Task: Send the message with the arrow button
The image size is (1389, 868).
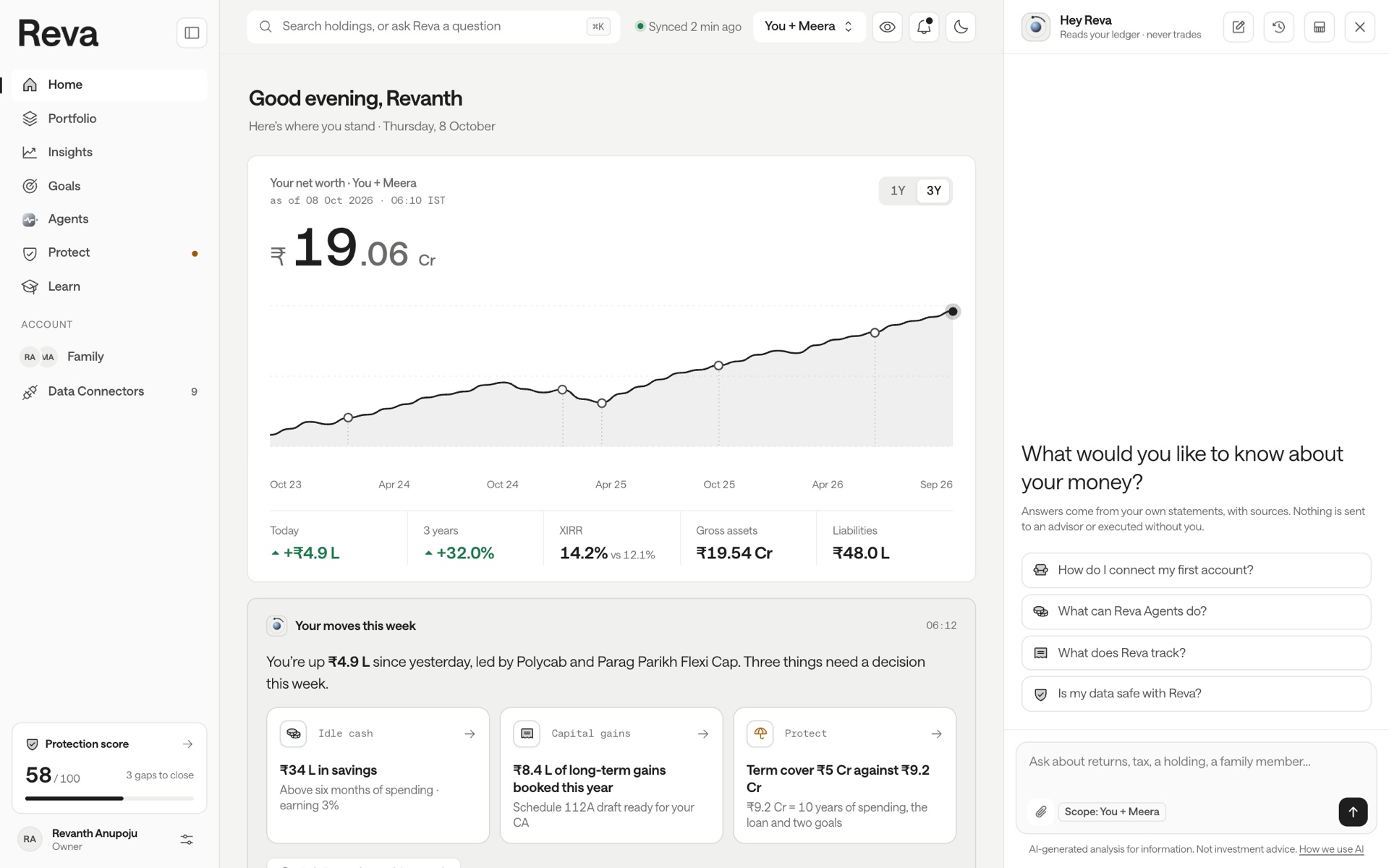Action: click(1353, 812)
